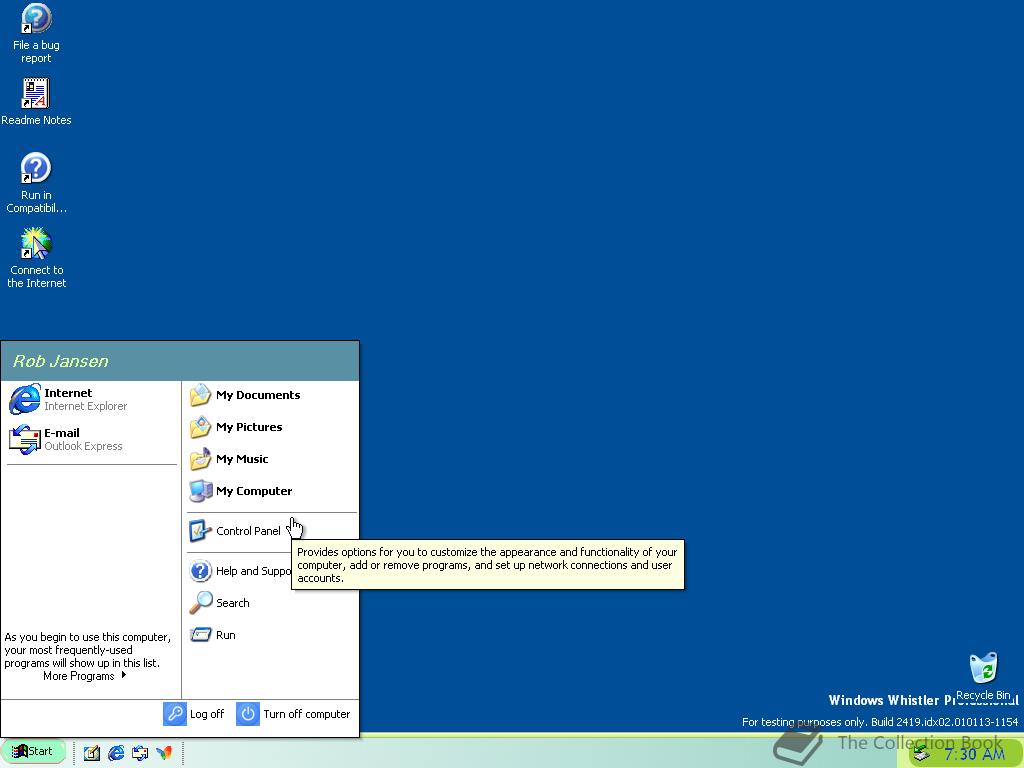Image resolution: width=1024 pixels, height=768 pixels.
Task: Click the Outlook Express envelope icon
Action: tap(25, 440)
